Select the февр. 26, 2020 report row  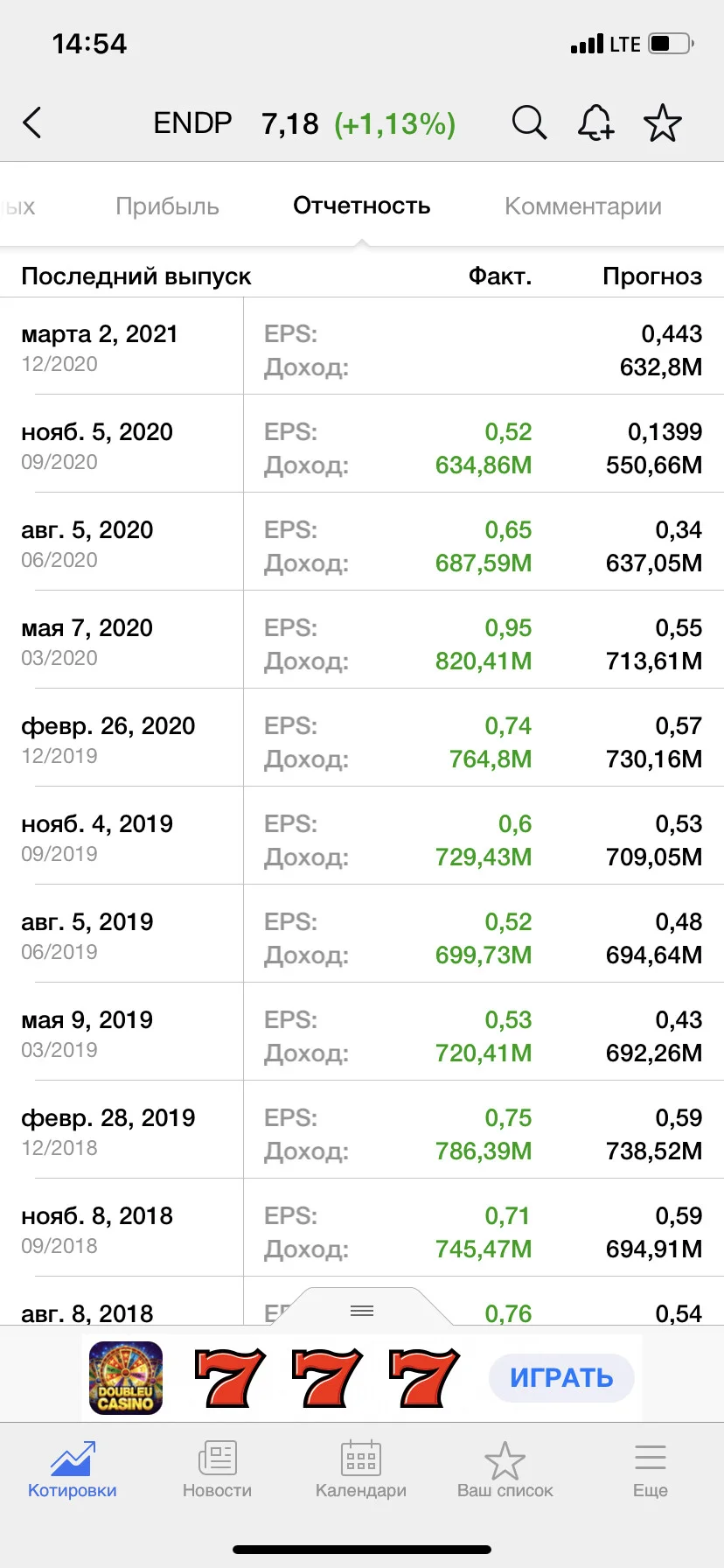click(362, 738)
